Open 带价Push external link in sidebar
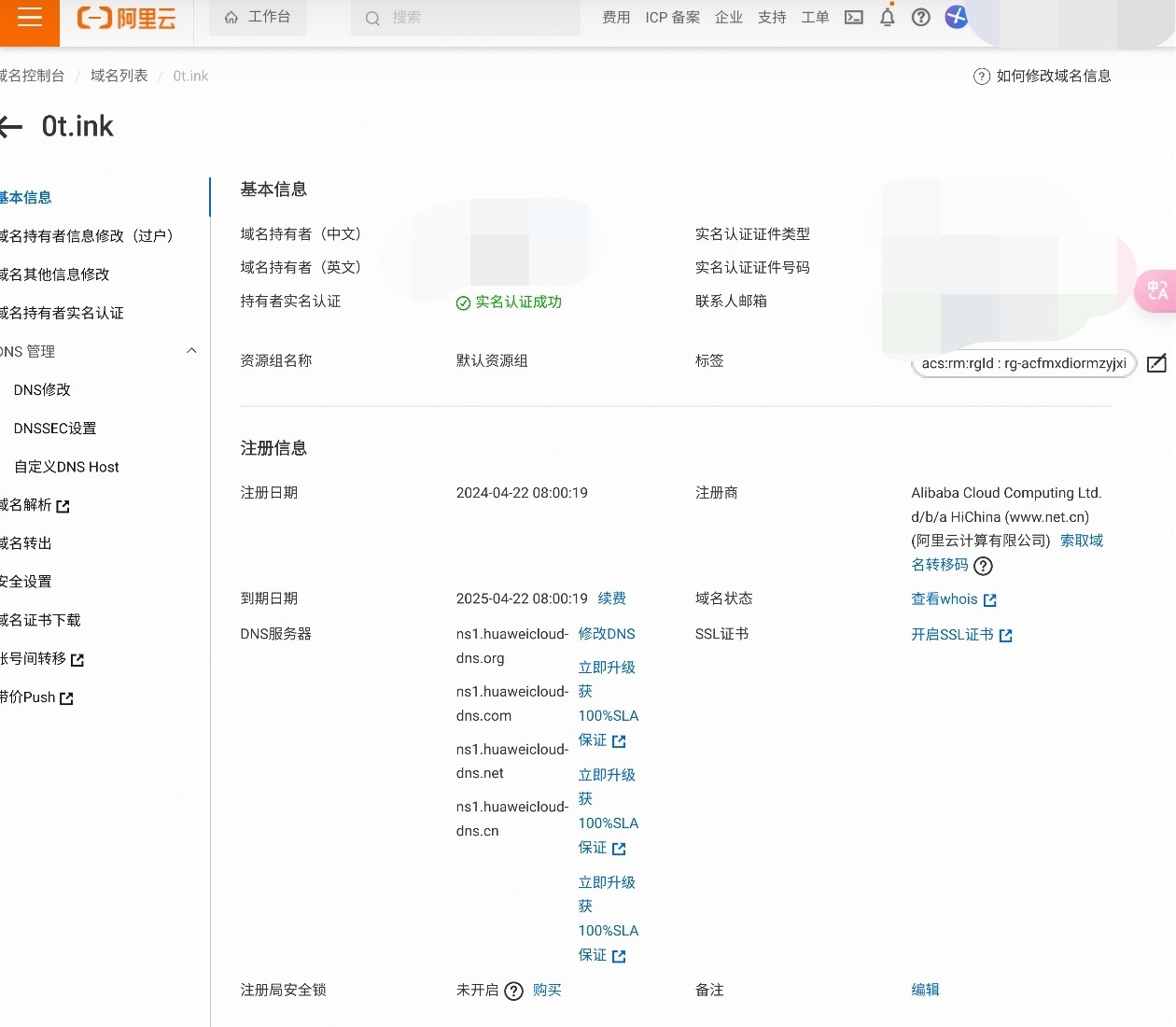The height and width of the screenshot is (1027, 1176). (x=36, y=697)
